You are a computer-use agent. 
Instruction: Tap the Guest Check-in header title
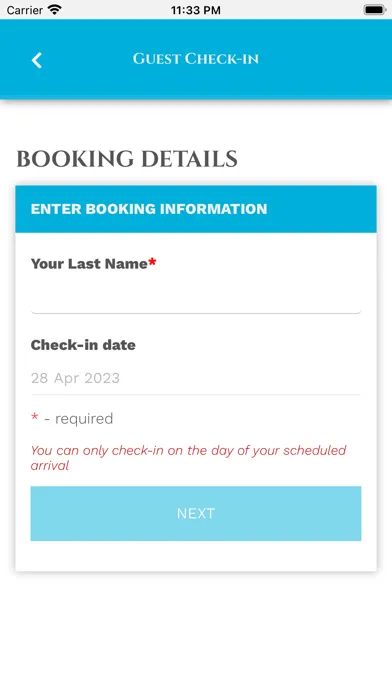pyautogui.click(x=196, y=59)
